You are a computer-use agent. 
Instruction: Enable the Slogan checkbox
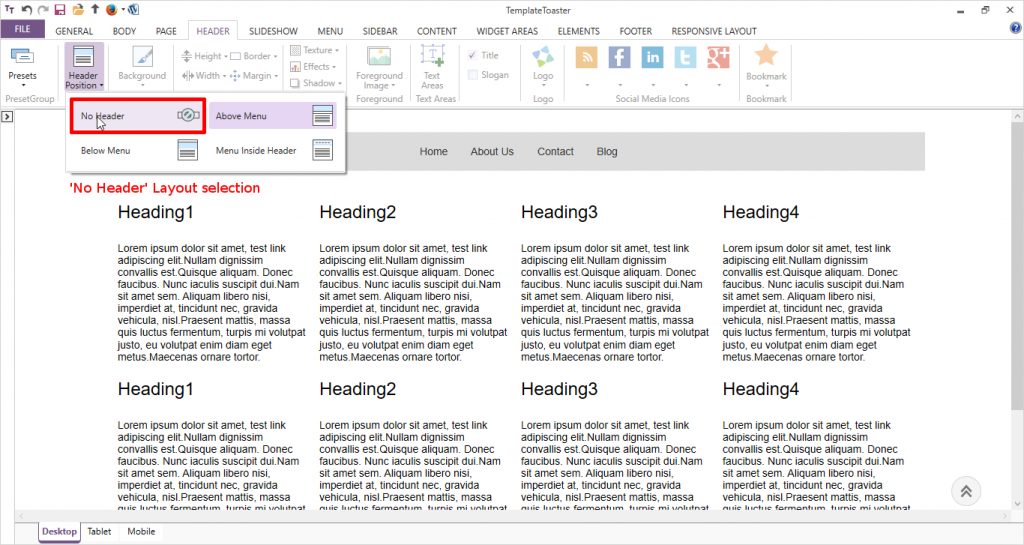473,73
